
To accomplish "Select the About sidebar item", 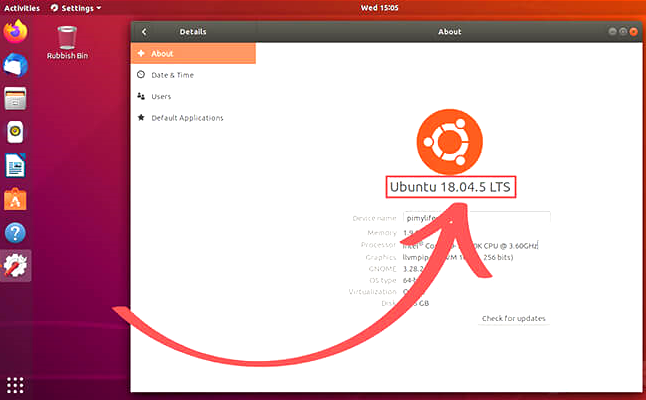I will 193,53.
